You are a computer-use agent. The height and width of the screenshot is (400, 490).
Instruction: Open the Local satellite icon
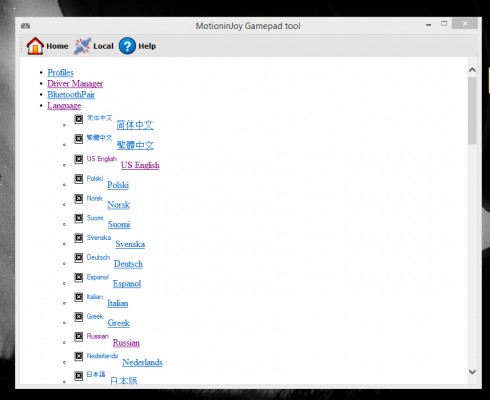pos(82,46)
